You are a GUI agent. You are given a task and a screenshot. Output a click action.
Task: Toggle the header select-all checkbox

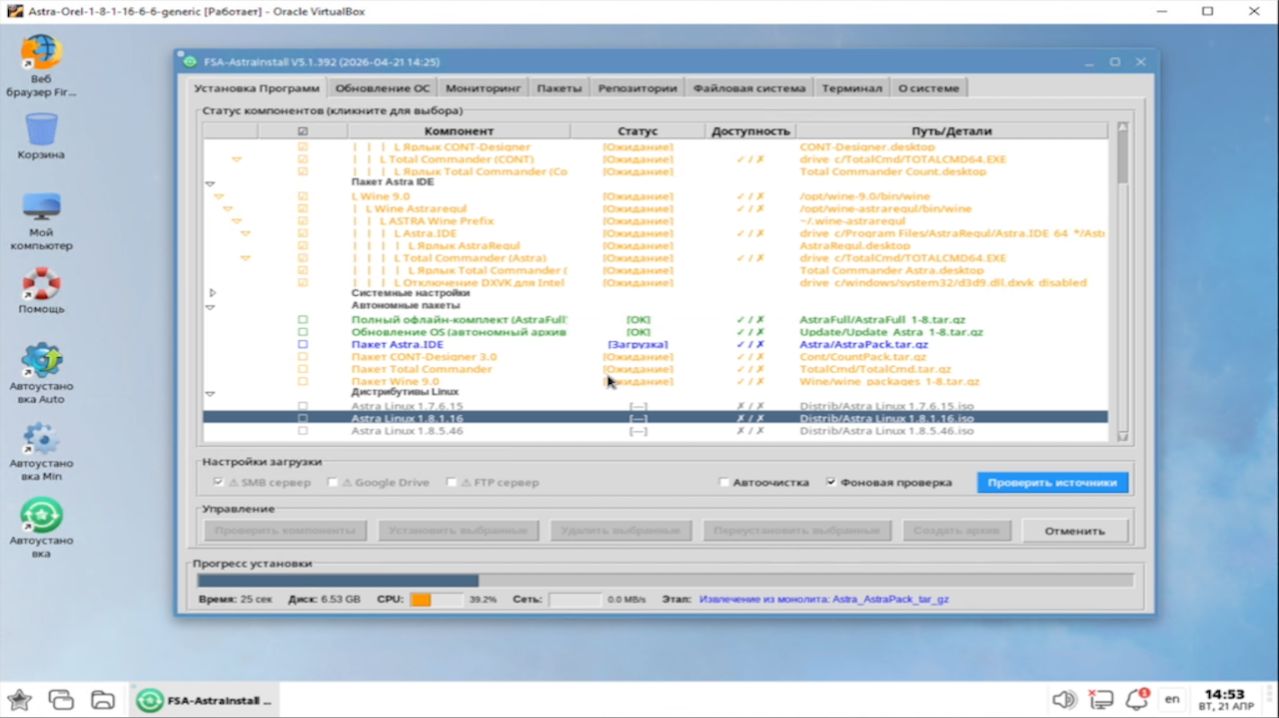pyautogui.click(x=303, y=131)
